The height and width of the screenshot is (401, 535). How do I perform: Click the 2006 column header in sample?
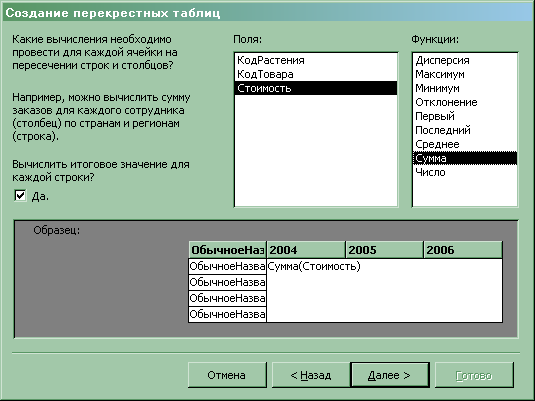point(463,250)
